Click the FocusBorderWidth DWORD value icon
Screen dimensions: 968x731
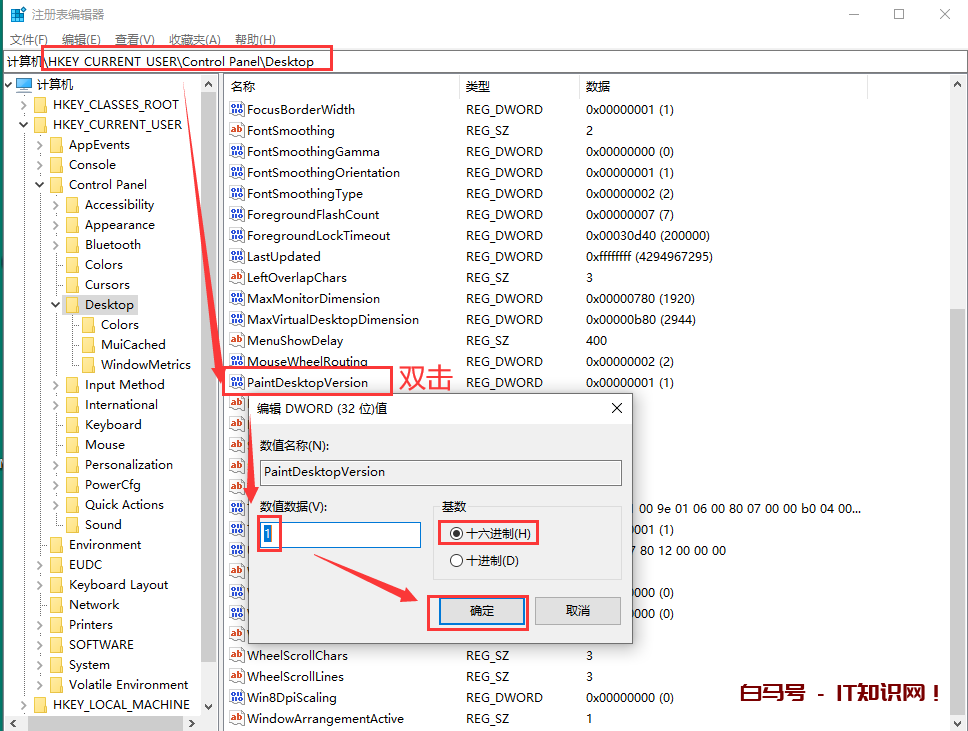[237, 110]
